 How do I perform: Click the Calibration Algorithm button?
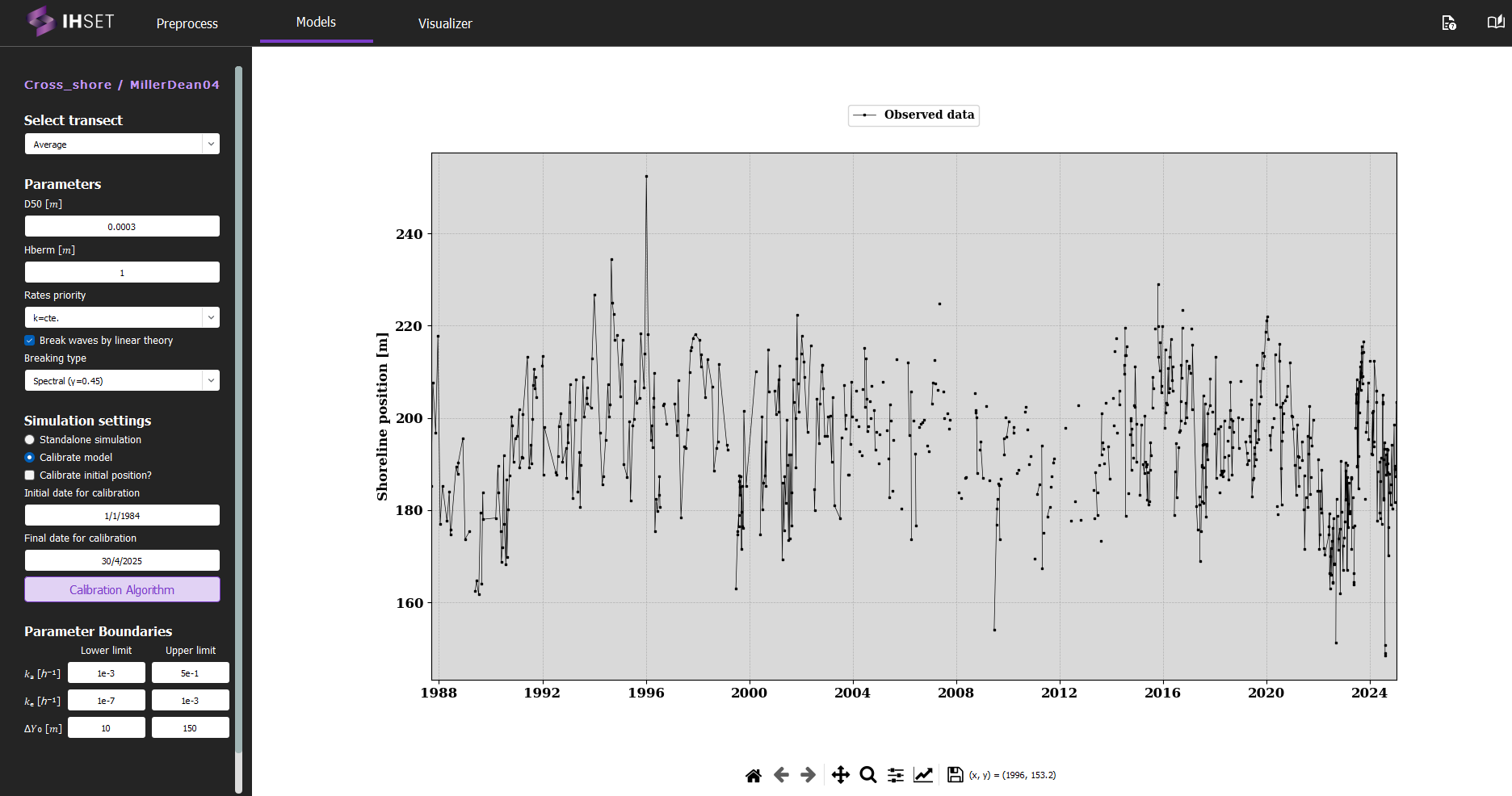[x=122, y=590]
